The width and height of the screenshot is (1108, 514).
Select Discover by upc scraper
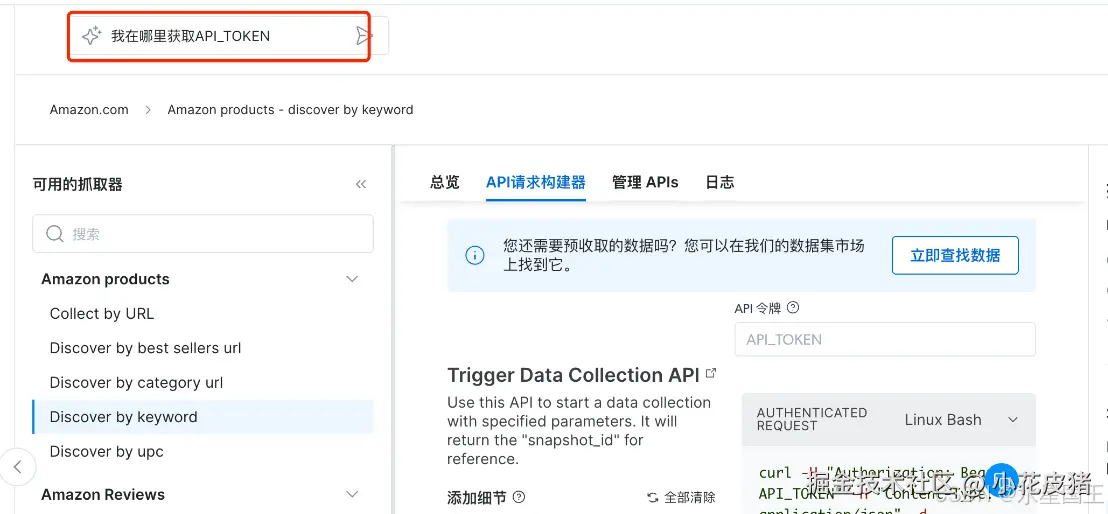107,451
